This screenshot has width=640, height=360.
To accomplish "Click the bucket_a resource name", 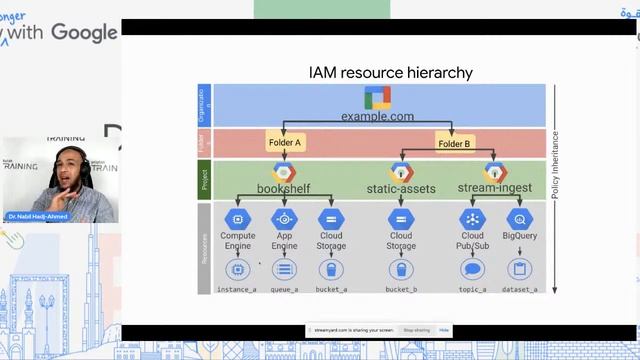I will point(331,289).
